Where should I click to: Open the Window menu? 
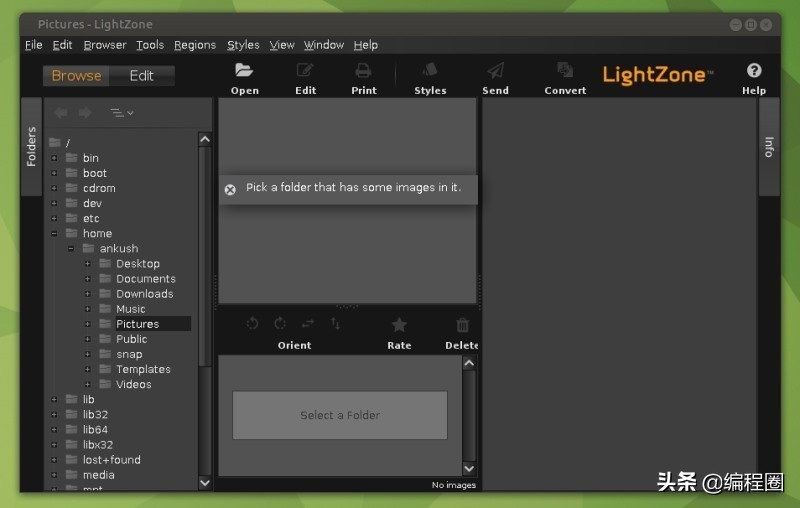(x=324, y=45)
